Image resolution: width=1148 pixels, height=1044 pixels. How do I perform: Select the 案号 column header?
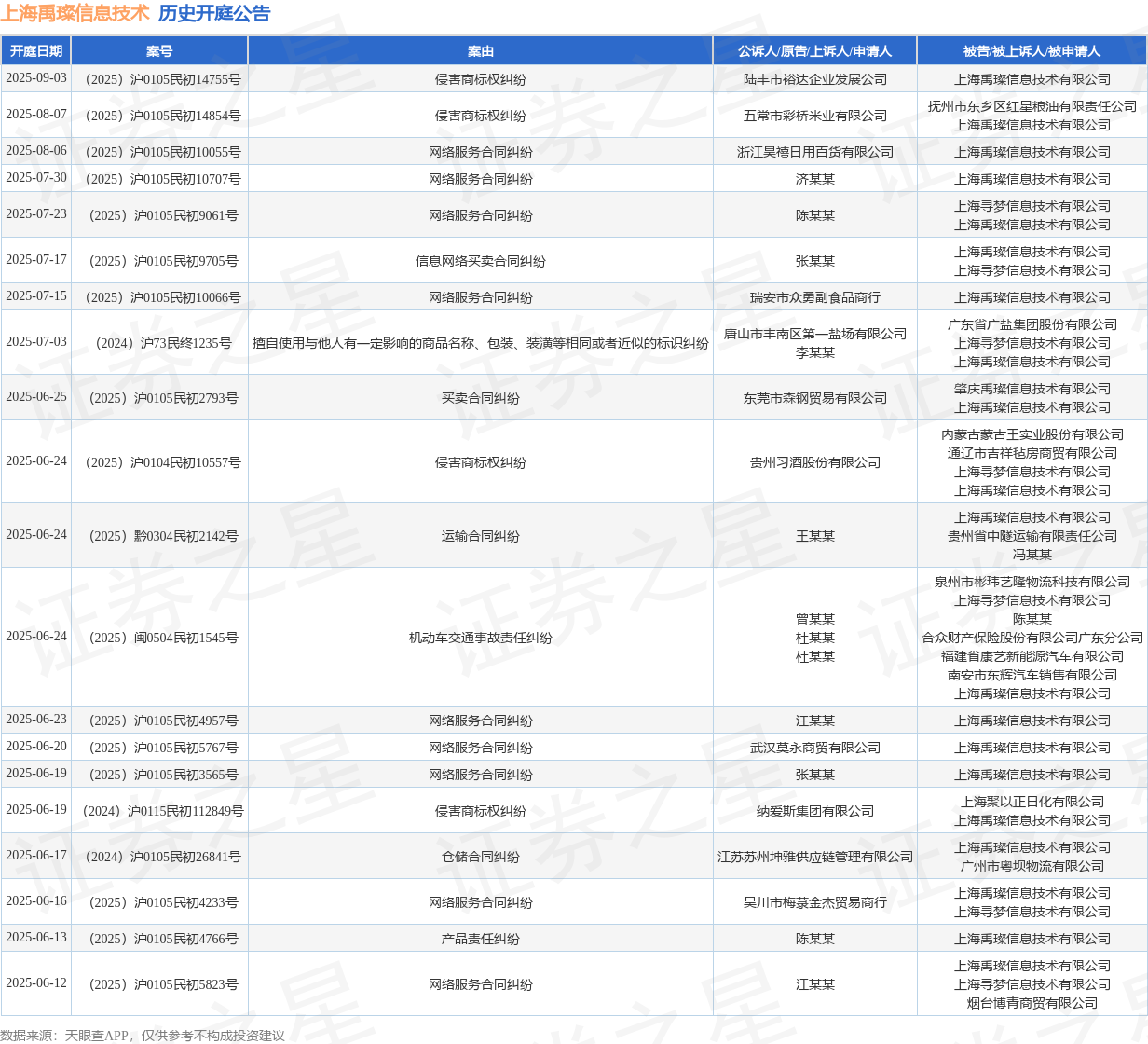click(159, 51)
